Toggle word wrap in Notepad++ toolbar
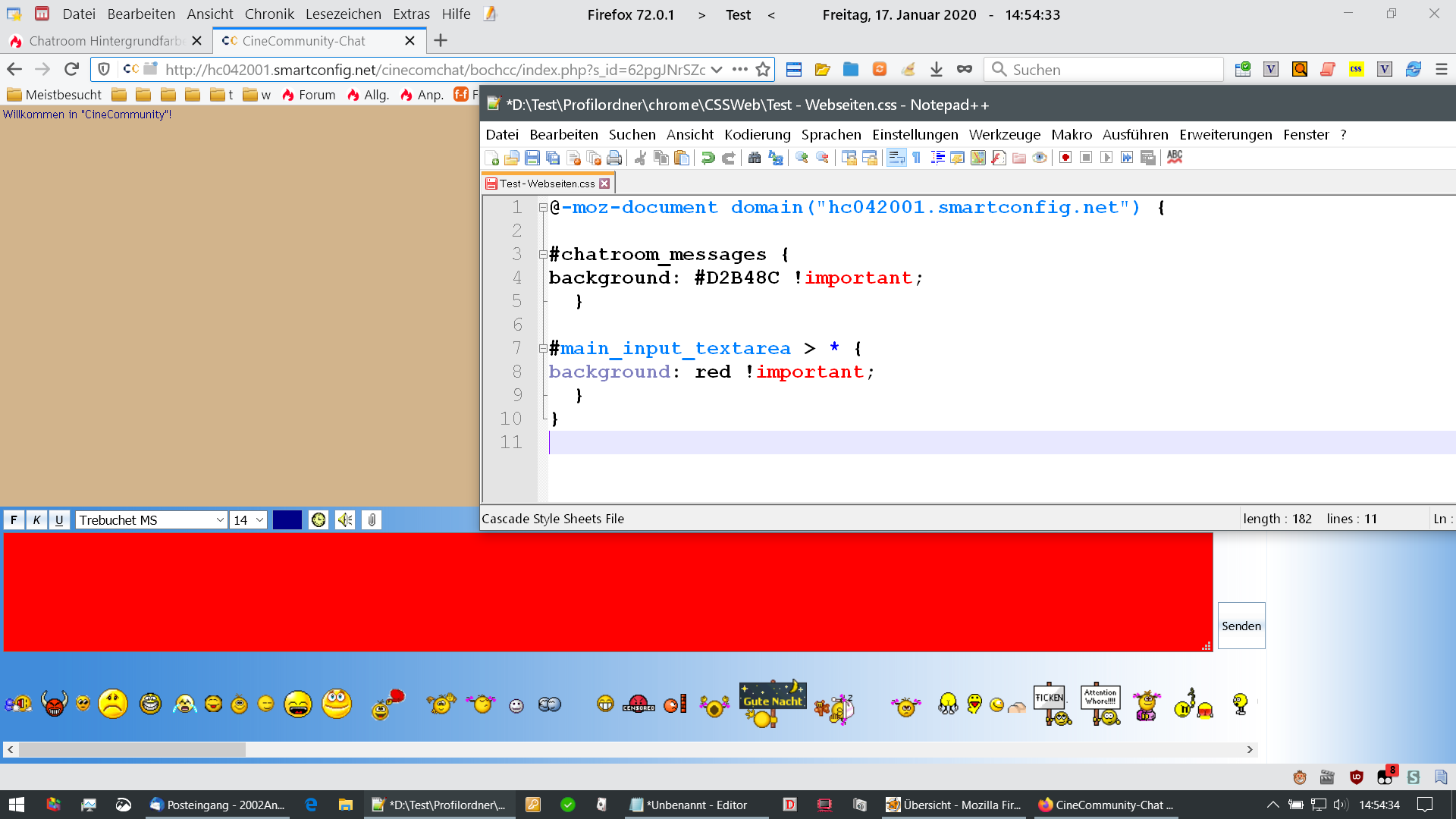 click(x=896, y=158)
